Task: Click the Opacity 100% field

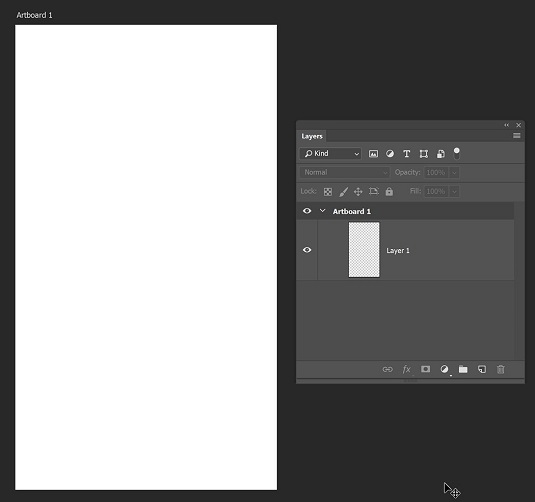Action: 436,172
